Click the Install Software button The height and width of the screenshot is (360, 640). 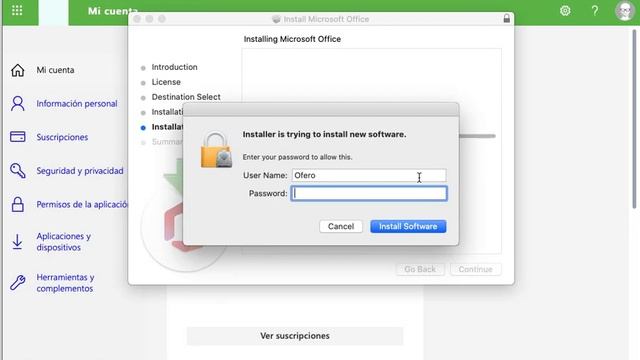[x=408, y=227]
